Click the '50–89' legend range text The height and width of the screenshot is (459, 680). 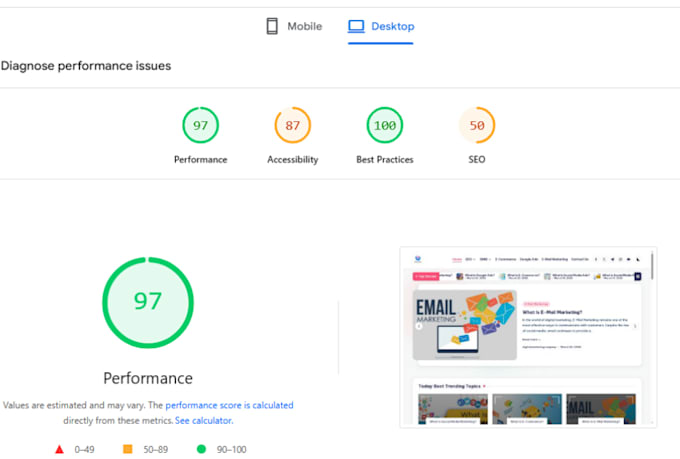point(156,449)
